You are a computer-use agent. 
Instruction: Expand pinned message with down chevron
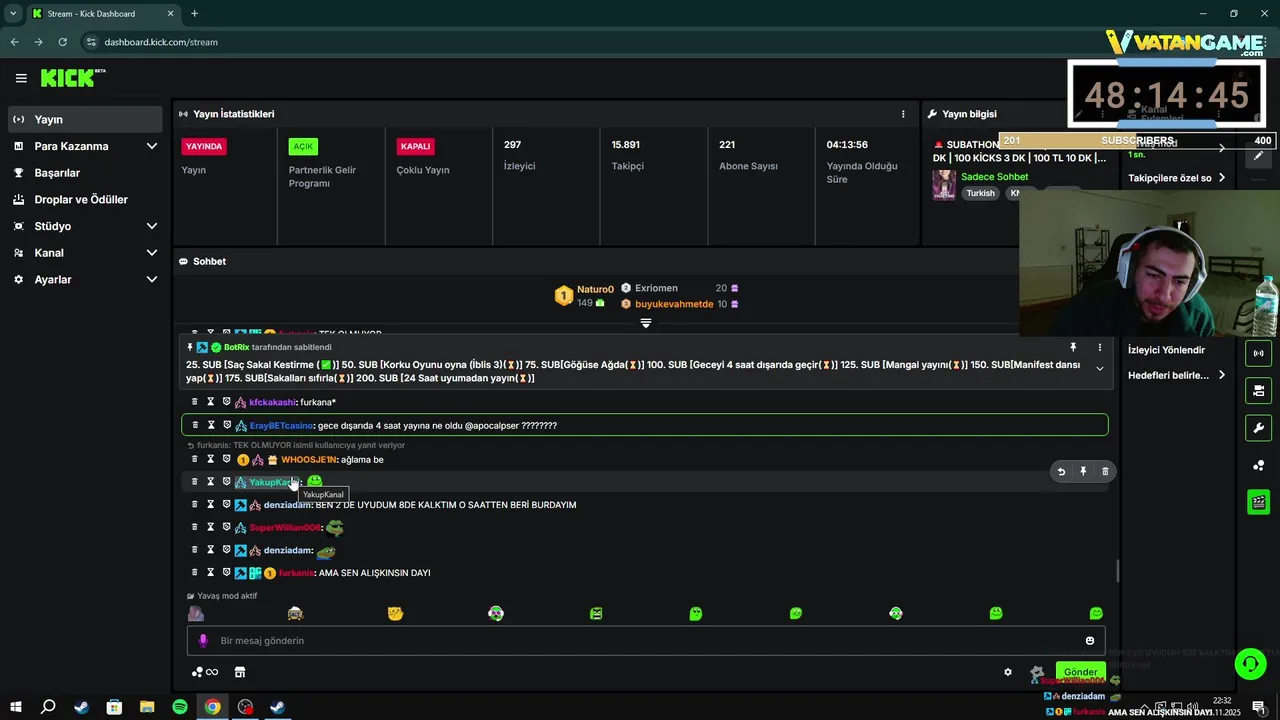pos(1099,369)
